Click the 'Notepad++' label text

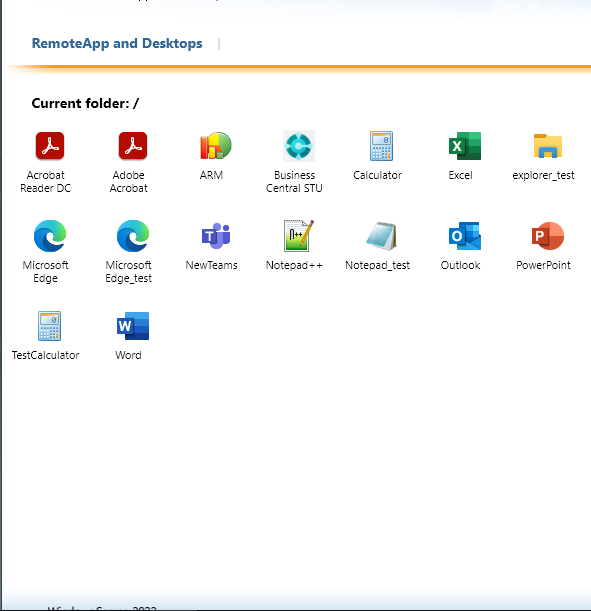[x=294, y=265]
